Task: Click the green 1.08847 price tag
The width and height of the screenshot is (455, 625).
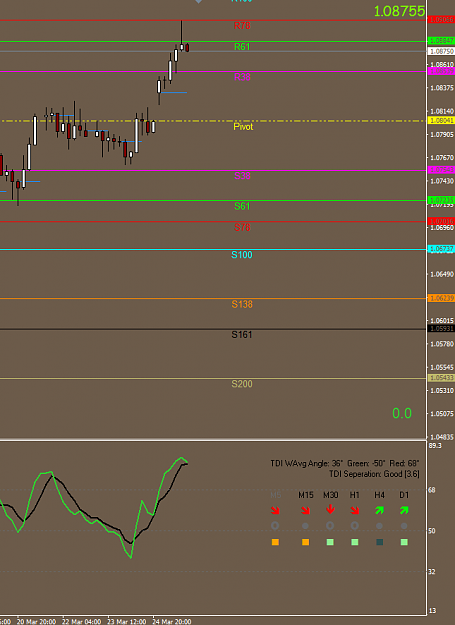Action: coord(441,41)
